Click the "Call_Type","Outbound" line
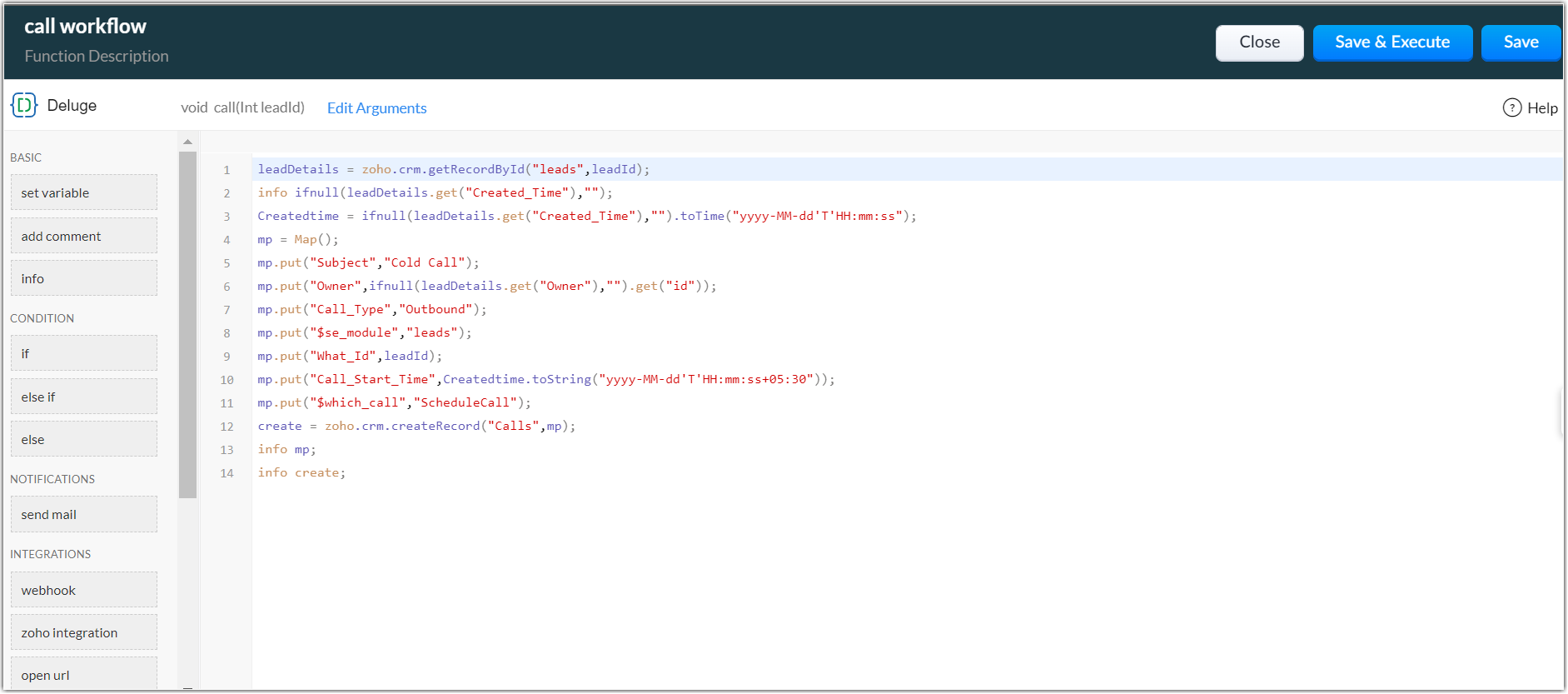1568x694 pixels. (372, 309)
